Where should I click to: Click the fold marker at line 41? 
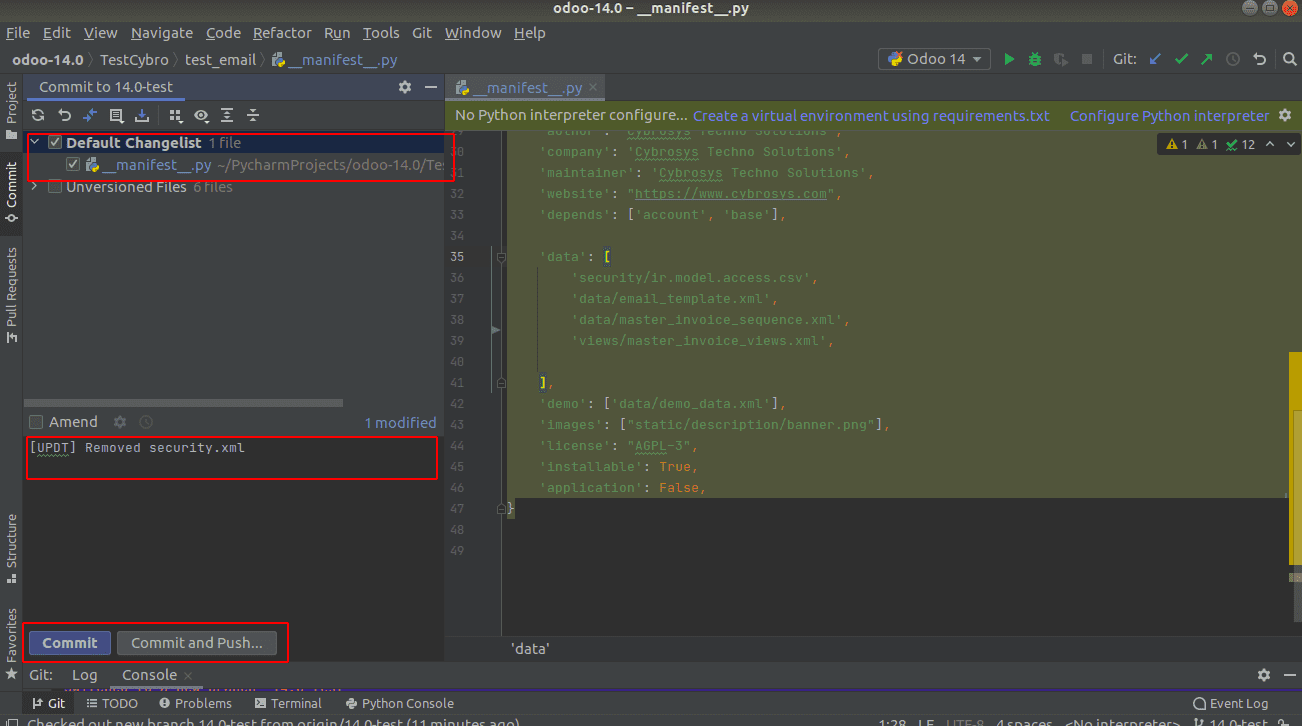500,383
